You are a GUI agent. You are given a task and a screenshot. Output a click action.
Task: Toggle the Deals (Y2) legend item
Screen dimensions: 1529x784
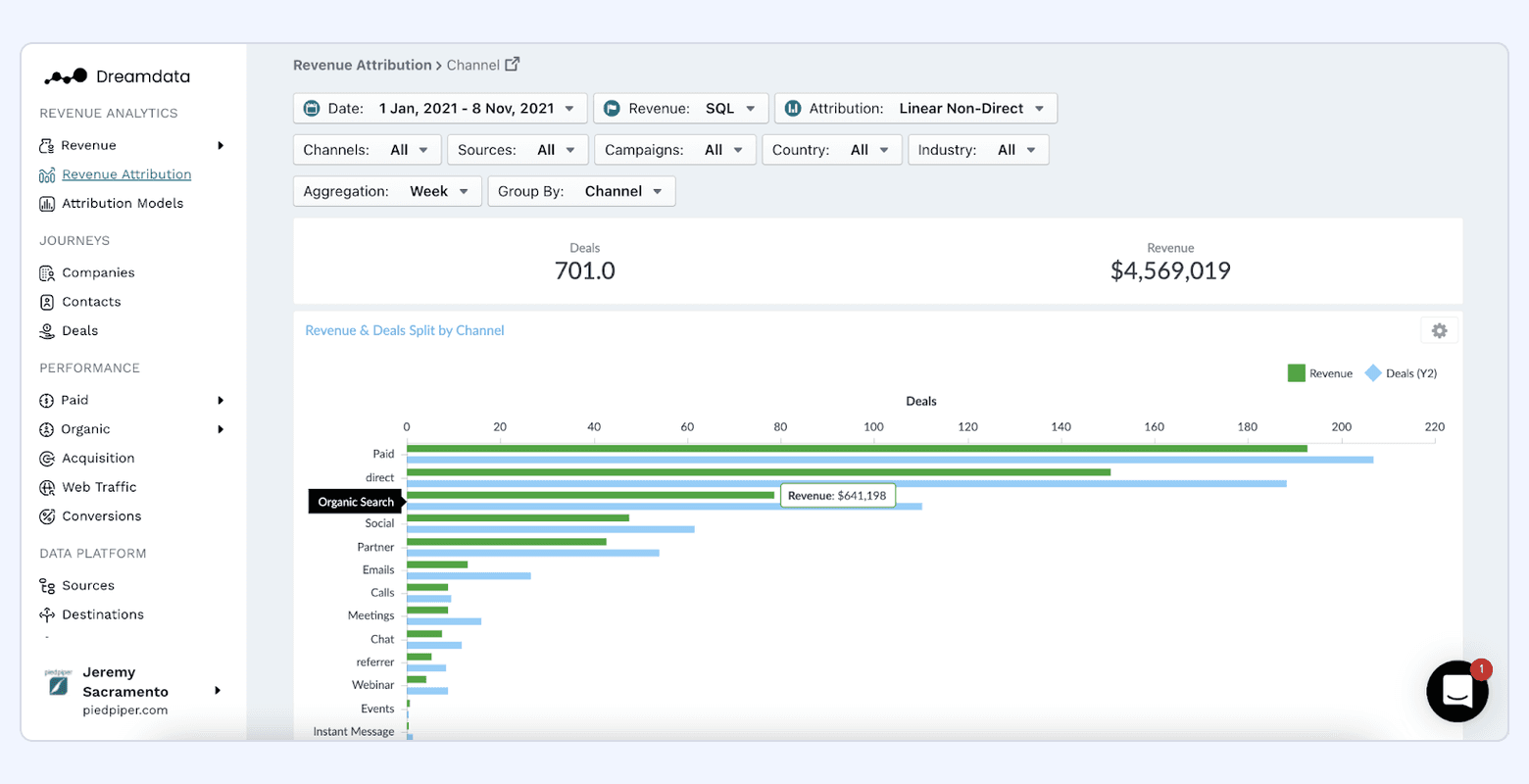(x=1400, y=372)
